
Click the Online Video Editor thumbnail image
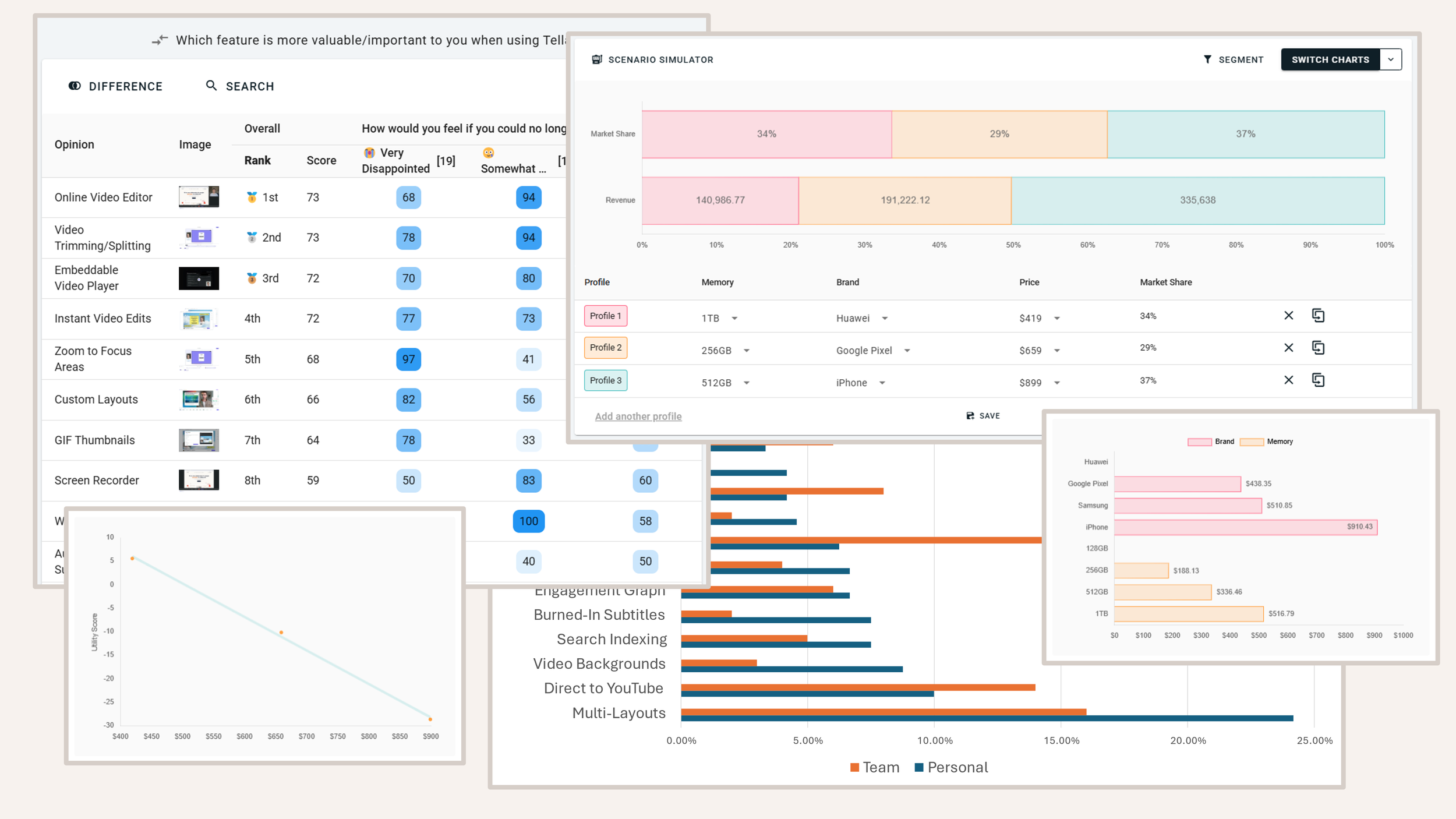(199, 197)
